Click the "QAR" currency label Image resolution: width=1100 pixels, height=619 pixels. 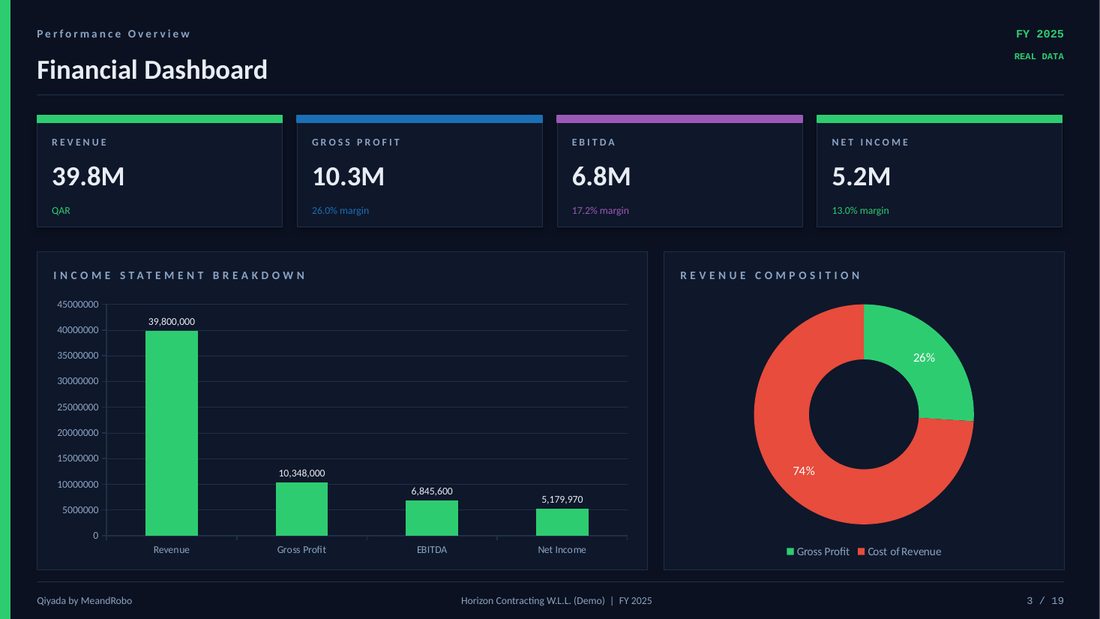pyautogui.click(x=60, y=211)
